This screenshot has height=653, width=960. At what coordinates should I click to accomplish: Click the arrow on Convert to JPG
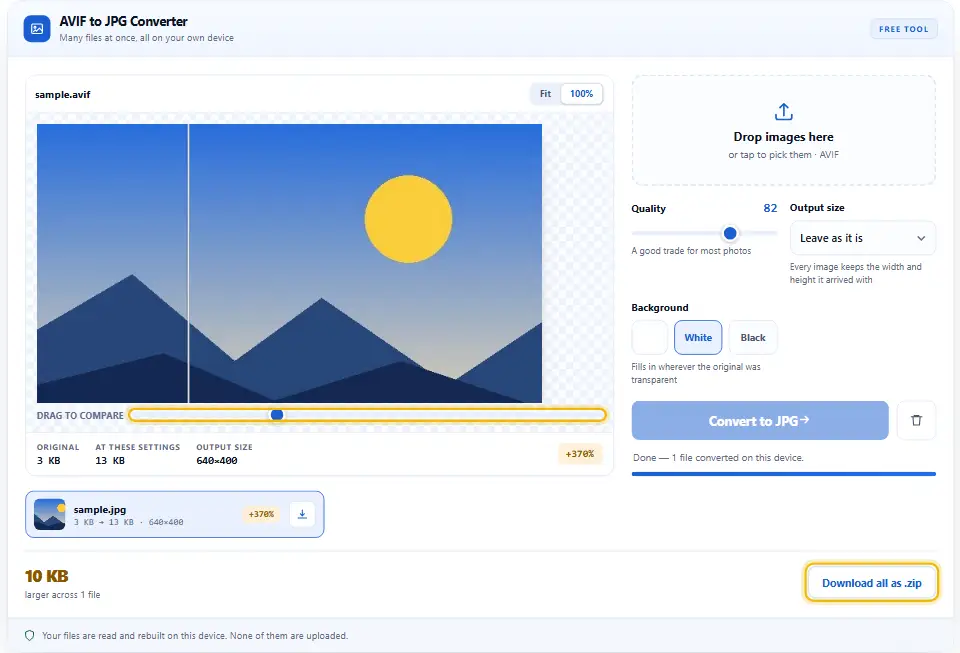[x=804, y=420]
